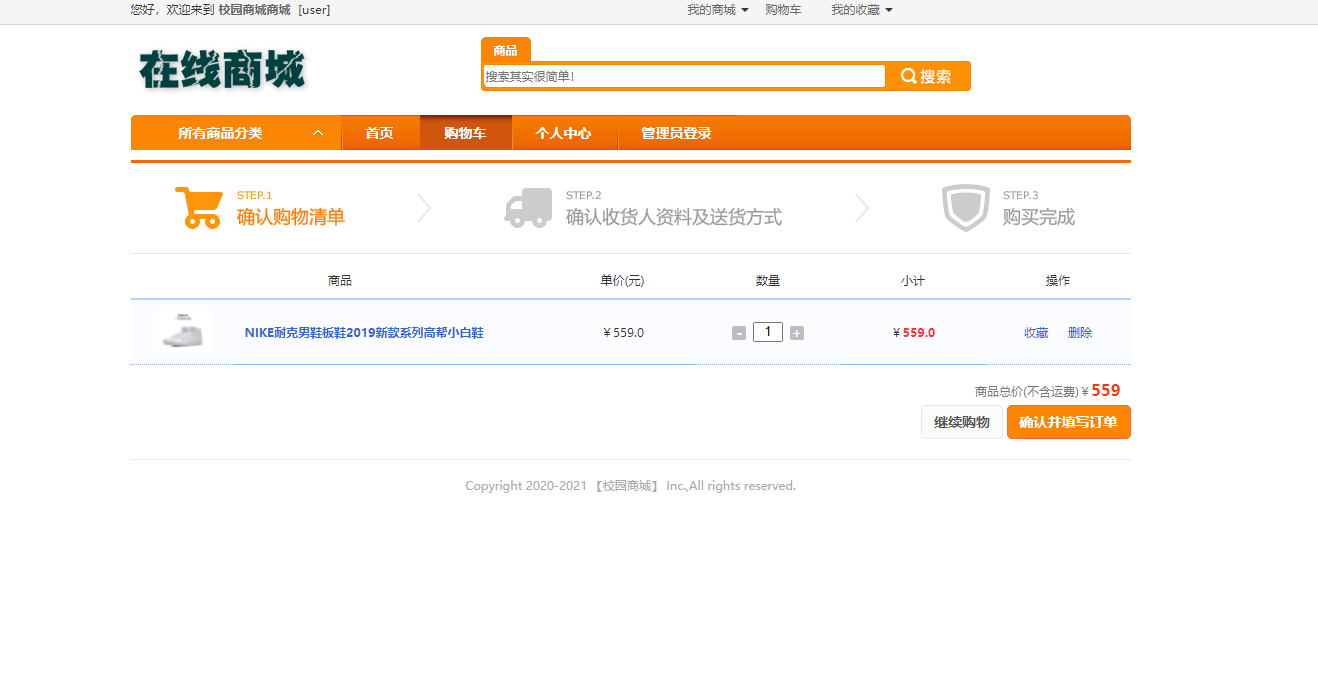
Task: Expand the 我的收藏 dropdown
Action: [x=860, y=9]
